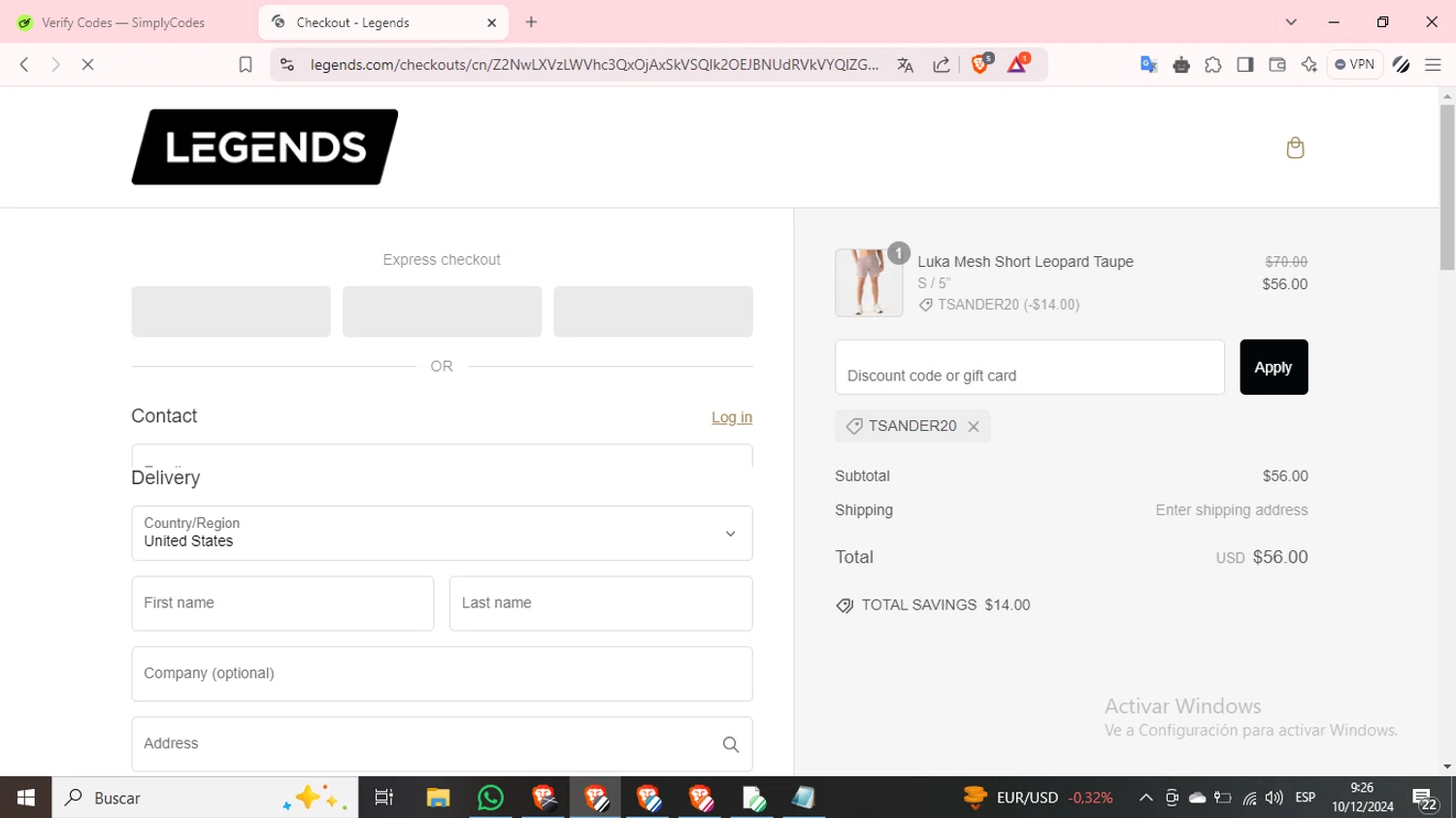This screenshot has width=1456, height=818.
Task: Click the Legends logo
Action: point(265,147)
